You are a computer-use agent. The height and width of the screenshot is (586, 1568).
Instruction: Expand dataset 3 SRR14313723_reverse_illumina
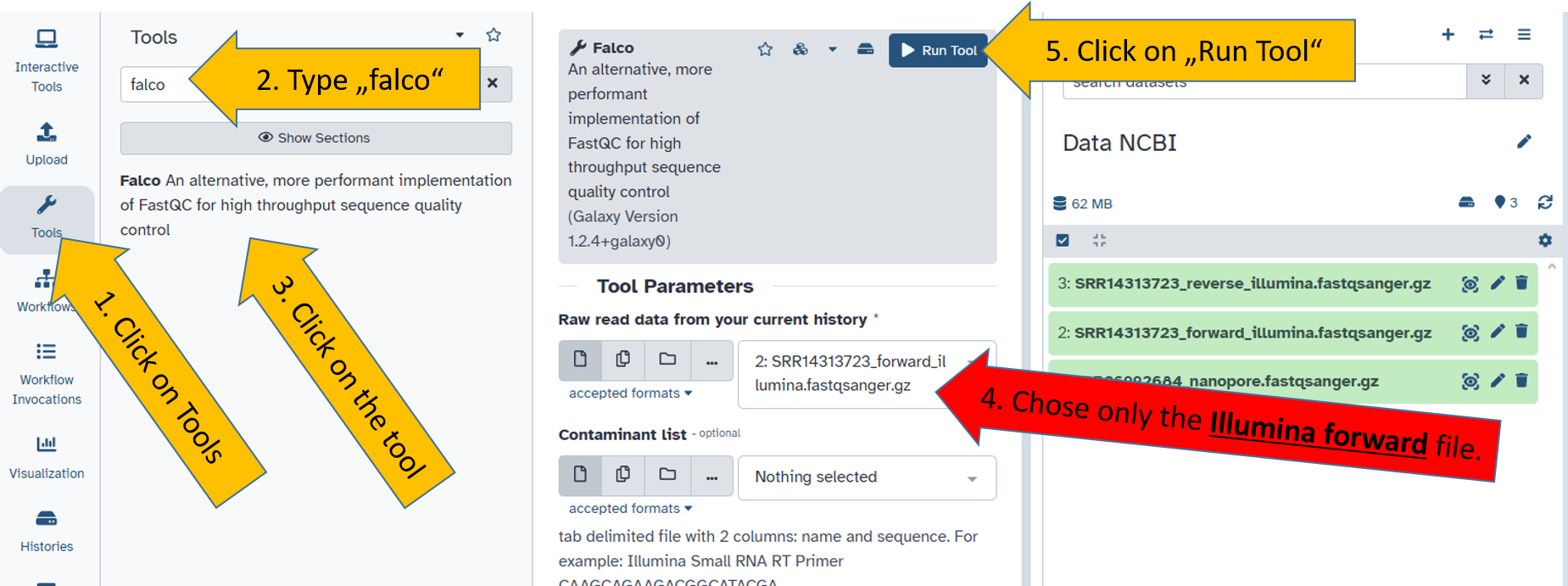(1253, 283)
